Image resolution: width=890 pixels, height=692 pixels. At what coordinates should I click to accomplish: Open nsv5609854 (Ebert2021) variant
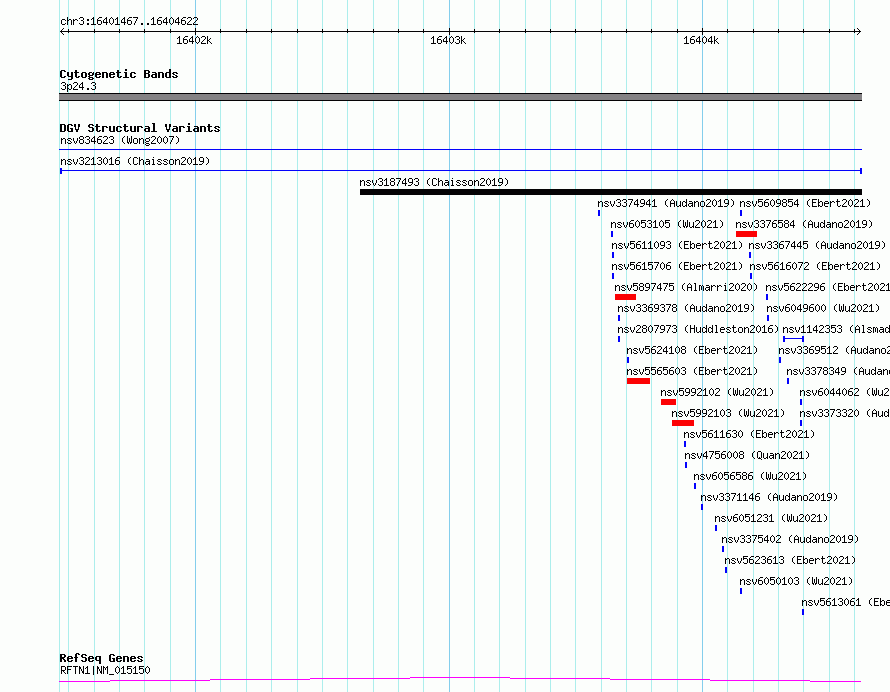coord(805,203)
